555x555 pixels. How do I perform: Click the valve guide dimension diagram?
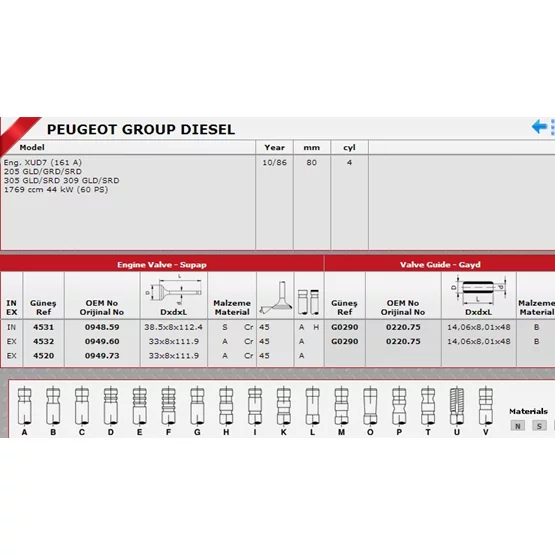pyautogui.click(x=478, y=290)
